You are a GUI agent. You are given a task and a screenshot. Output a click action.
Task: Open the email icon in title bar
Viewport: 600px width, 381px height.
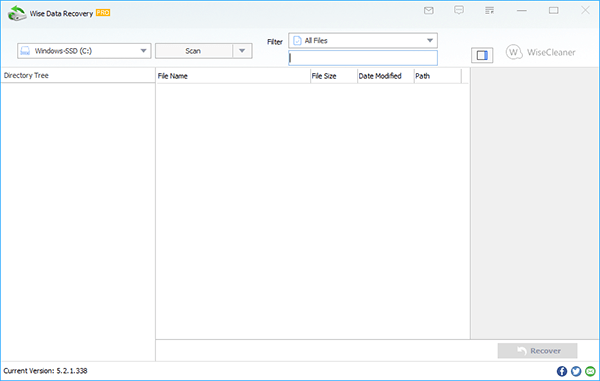pos(429,10)
